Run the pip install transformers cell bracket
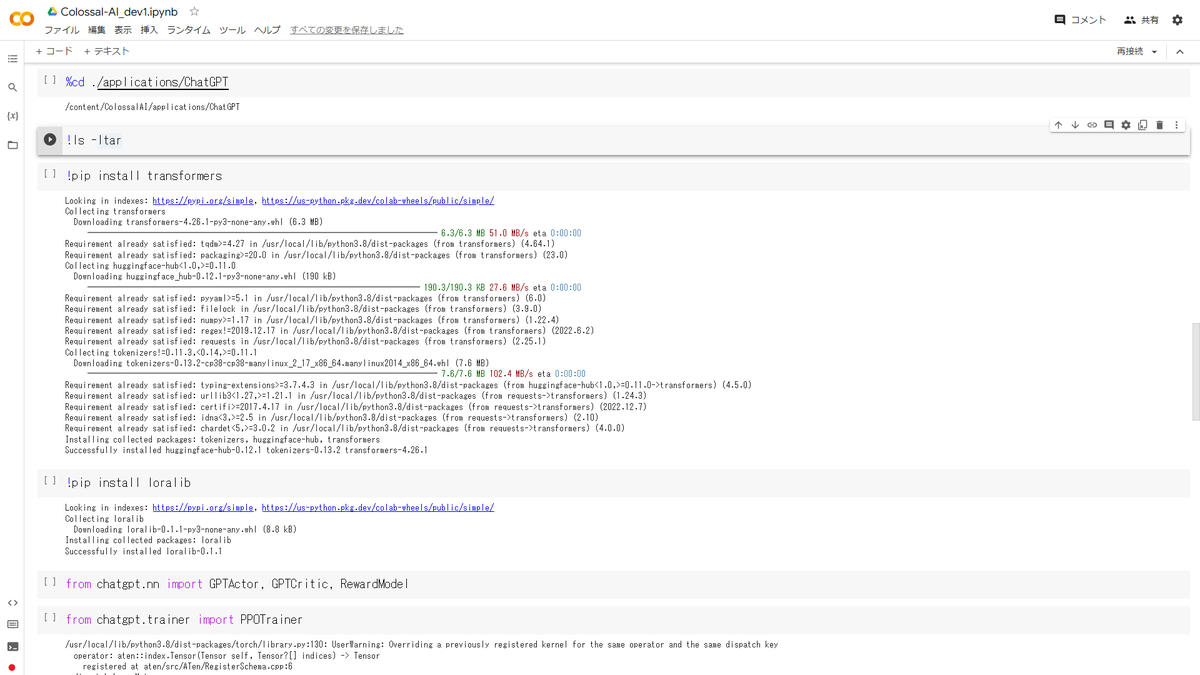1200x675 pixels. click(x=50, y=174)
